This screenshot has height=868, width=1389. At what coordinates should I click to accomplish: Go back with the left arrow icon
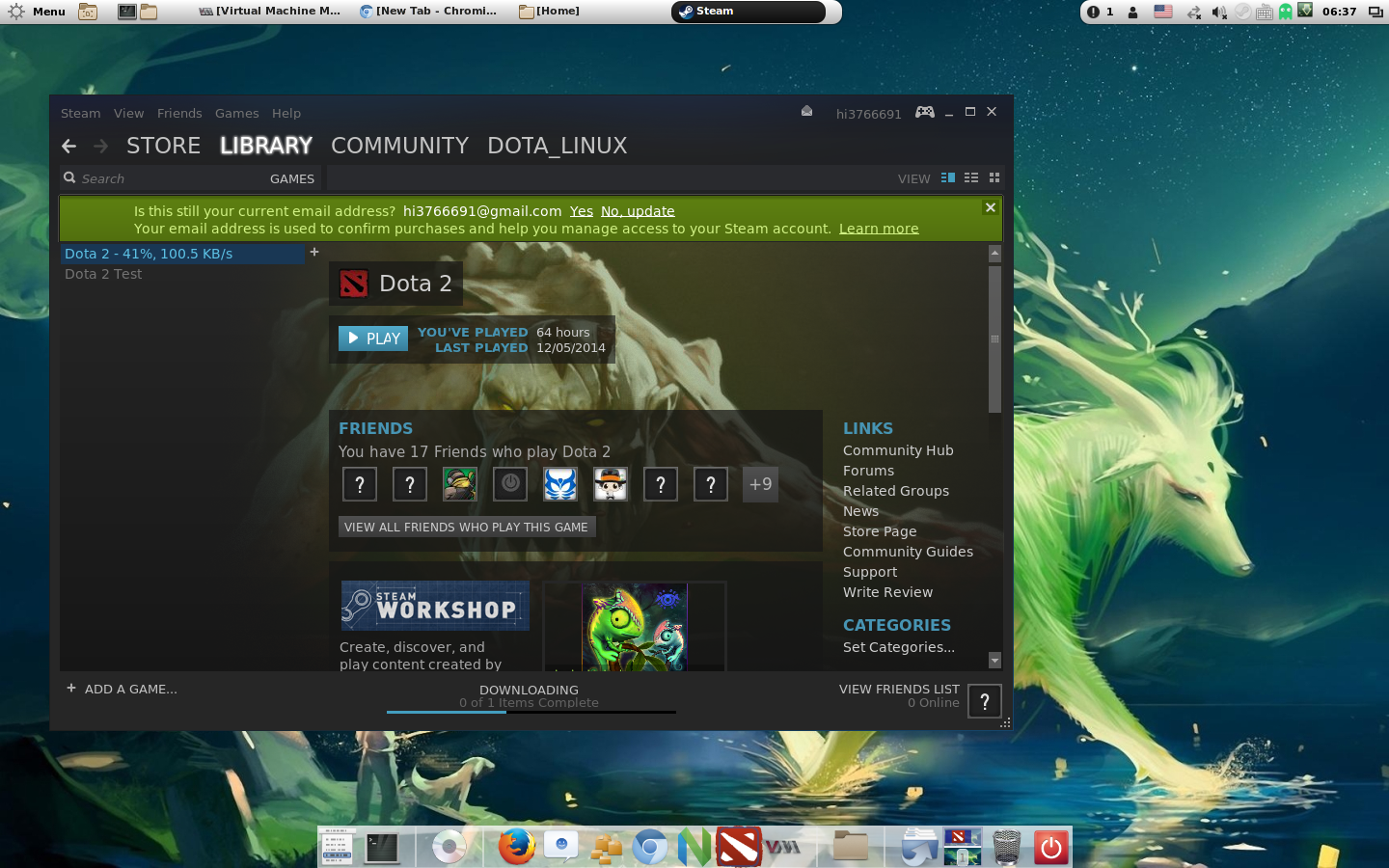click(x=68, y=146)
